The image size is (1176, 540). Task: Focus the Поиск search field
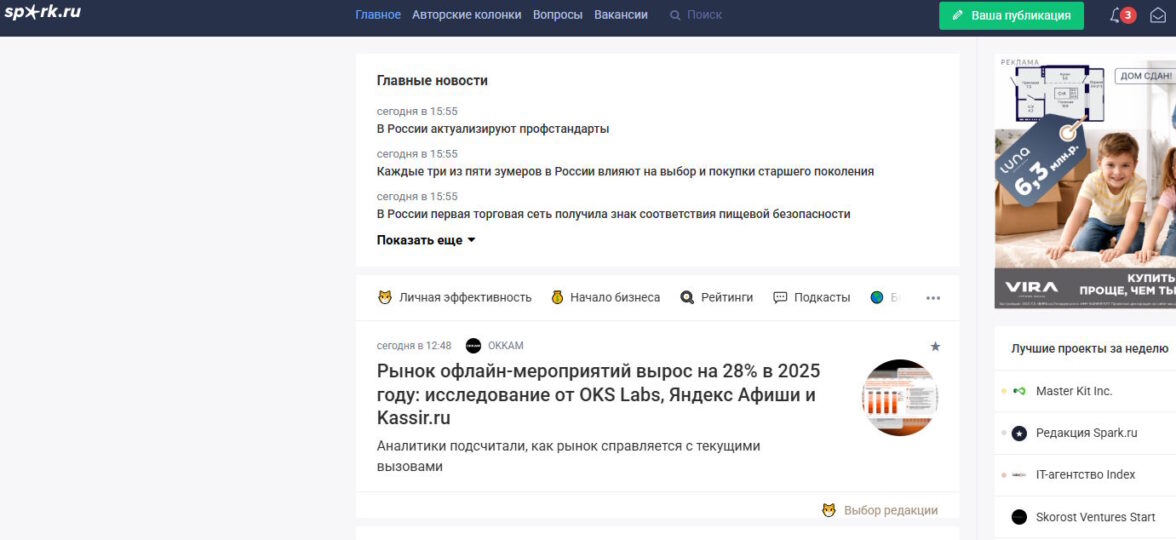(x=704, y=15)
